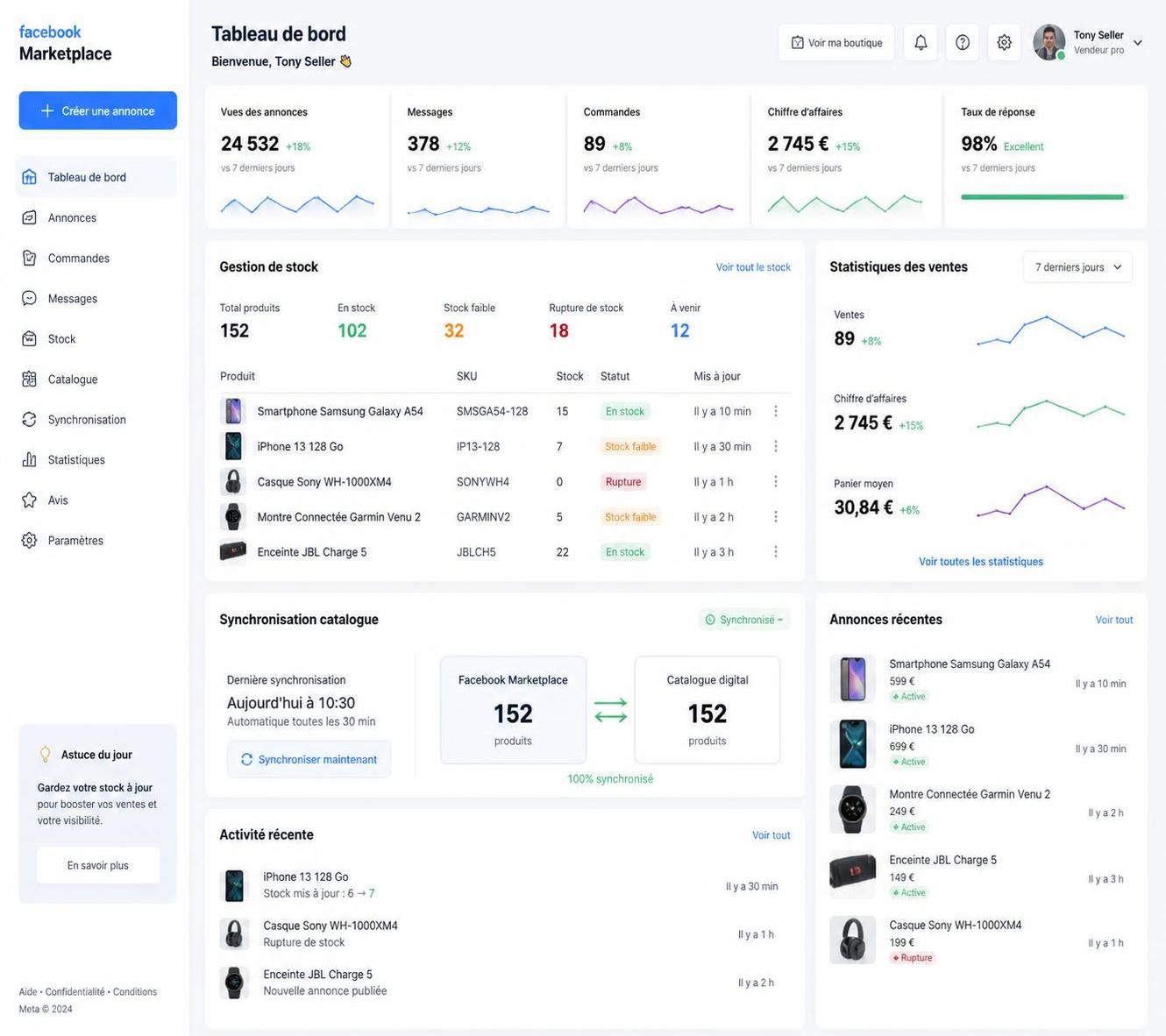Viewport: 1166px width, 1036px height.
Task: Click Catalogue digital 152 produits card
Action: coord(707,710)
